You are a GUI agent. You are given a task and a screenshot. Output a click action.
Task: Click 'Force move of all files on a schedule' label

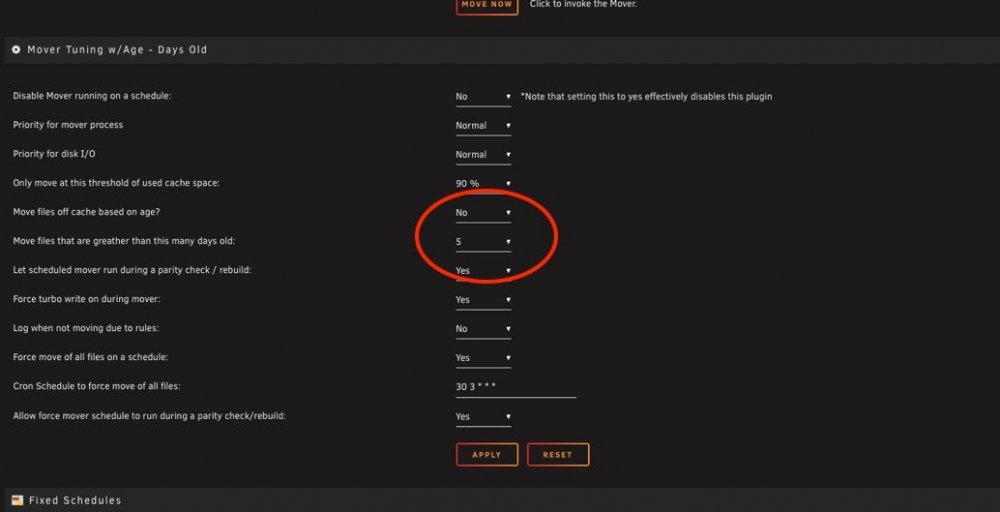click(x=91, y=357)
